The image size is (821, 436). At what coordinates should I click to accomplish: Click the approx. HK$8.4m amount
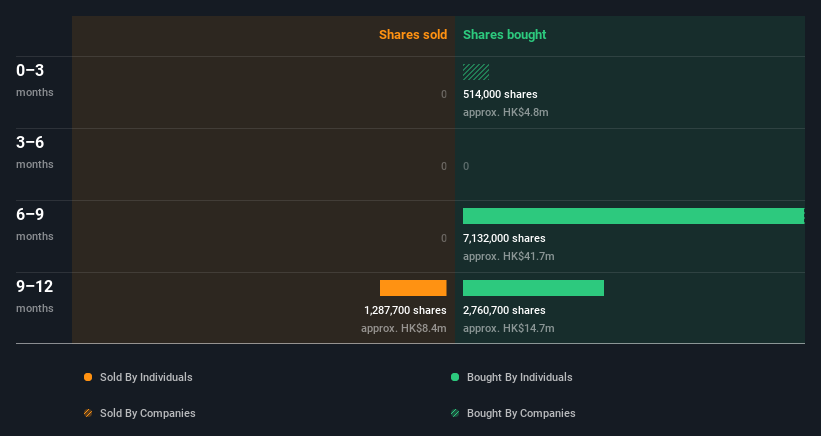[x=404, y=328]
